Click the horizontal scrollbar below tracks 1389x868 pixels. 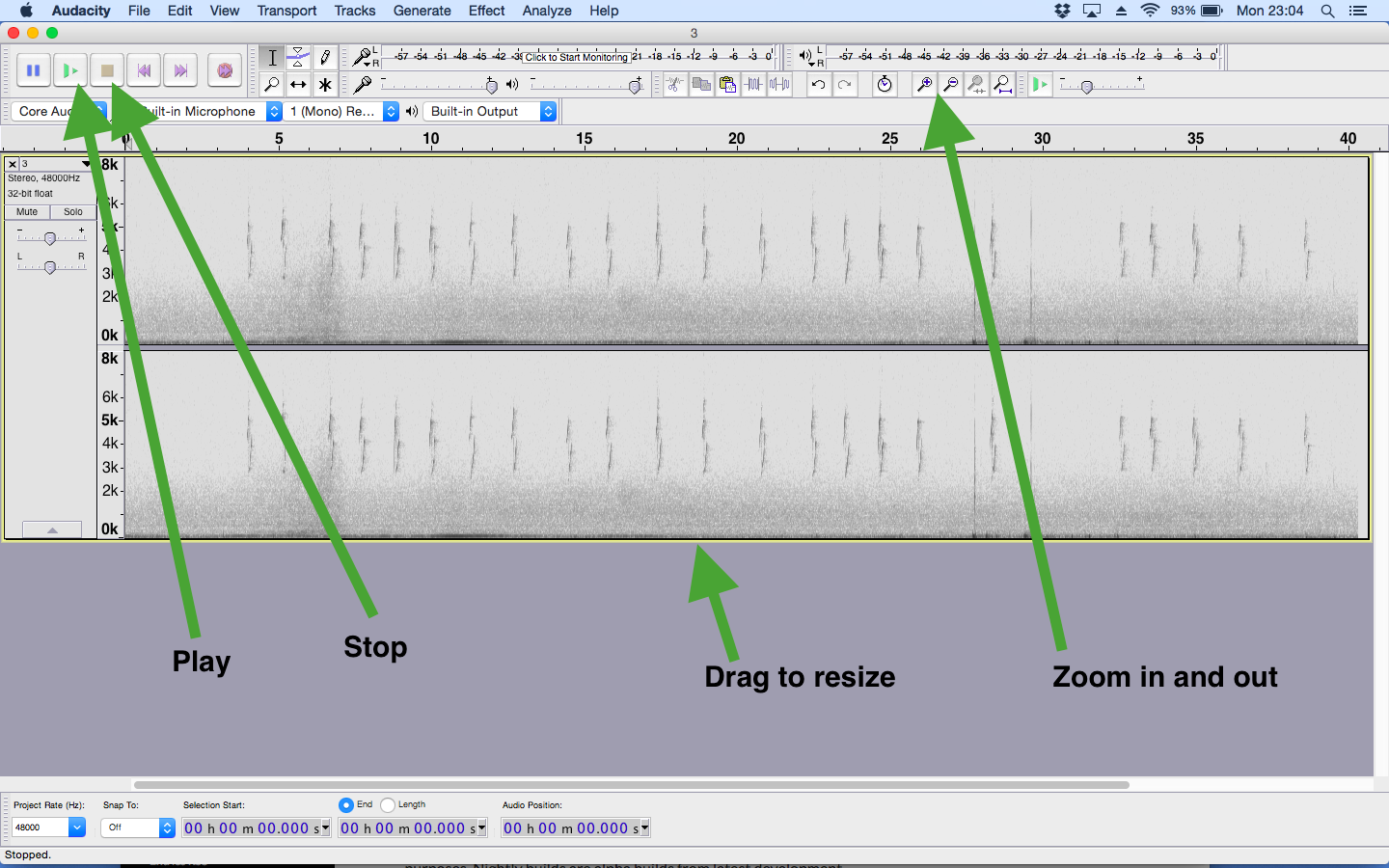[632, 785]
